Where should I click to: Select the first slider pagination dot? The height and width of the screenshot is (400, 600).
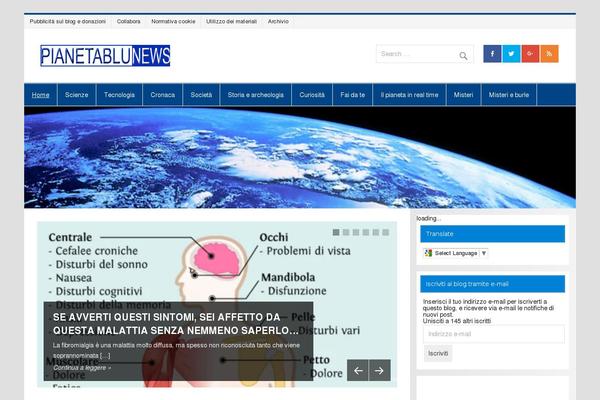(x=336, y=232)
